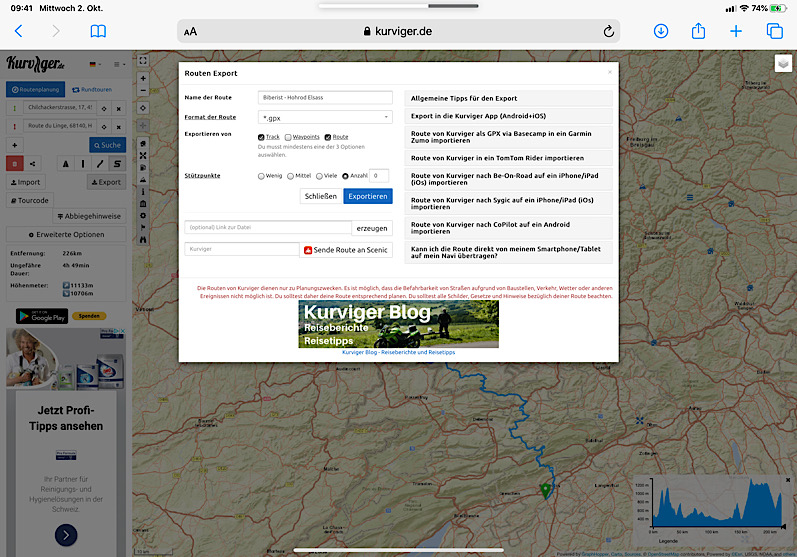Open the route format *.gpx dropdown
This screenshot has height=557, width=797.
click(x=325, y=117)
